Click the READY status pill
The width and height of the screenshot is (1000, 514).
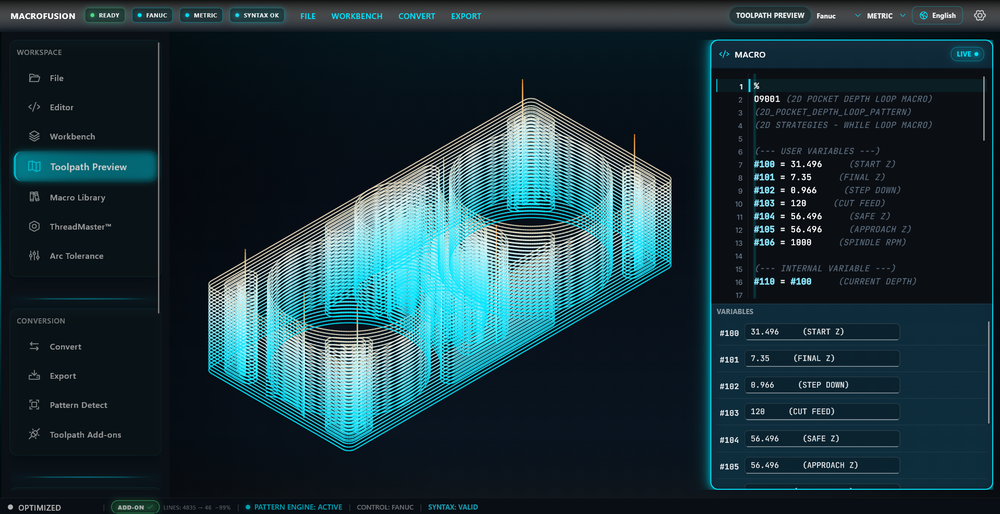pos(105,15)
